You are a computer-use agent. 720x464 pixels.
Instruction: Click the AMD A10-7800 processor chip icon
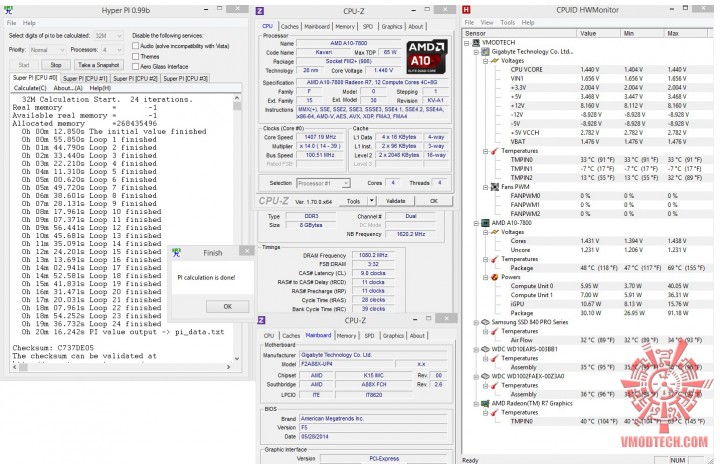(x=485, y=223)
